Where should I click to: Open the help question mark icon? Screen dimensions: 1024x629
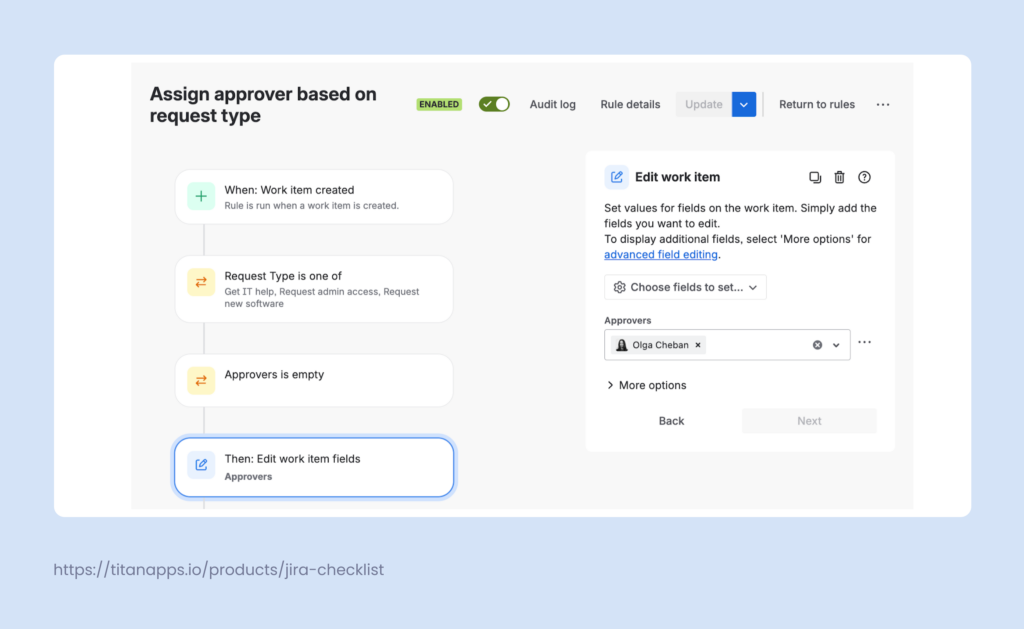point(864,177)
